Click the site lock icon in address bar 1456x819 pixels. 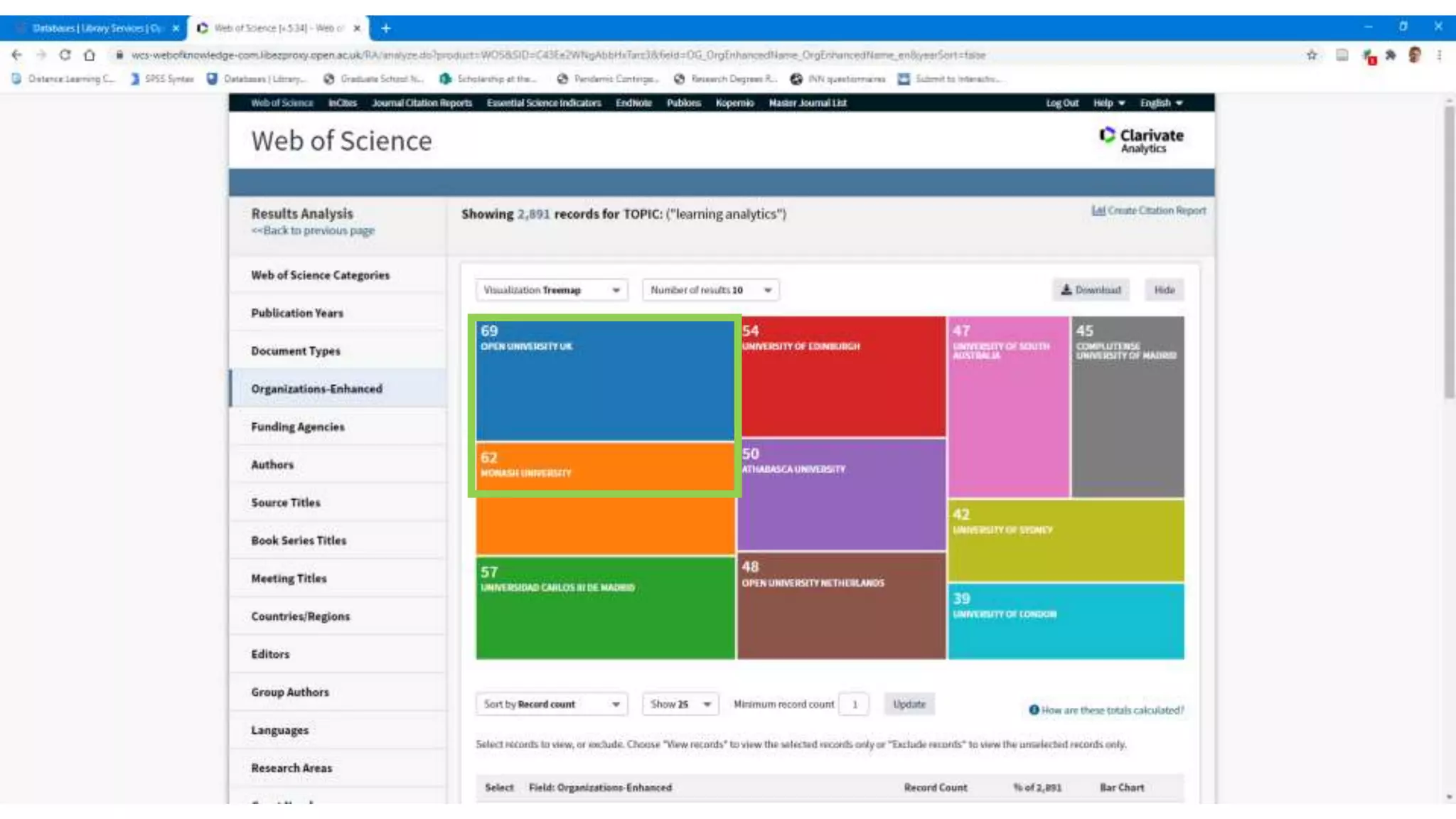coord(119,55)
